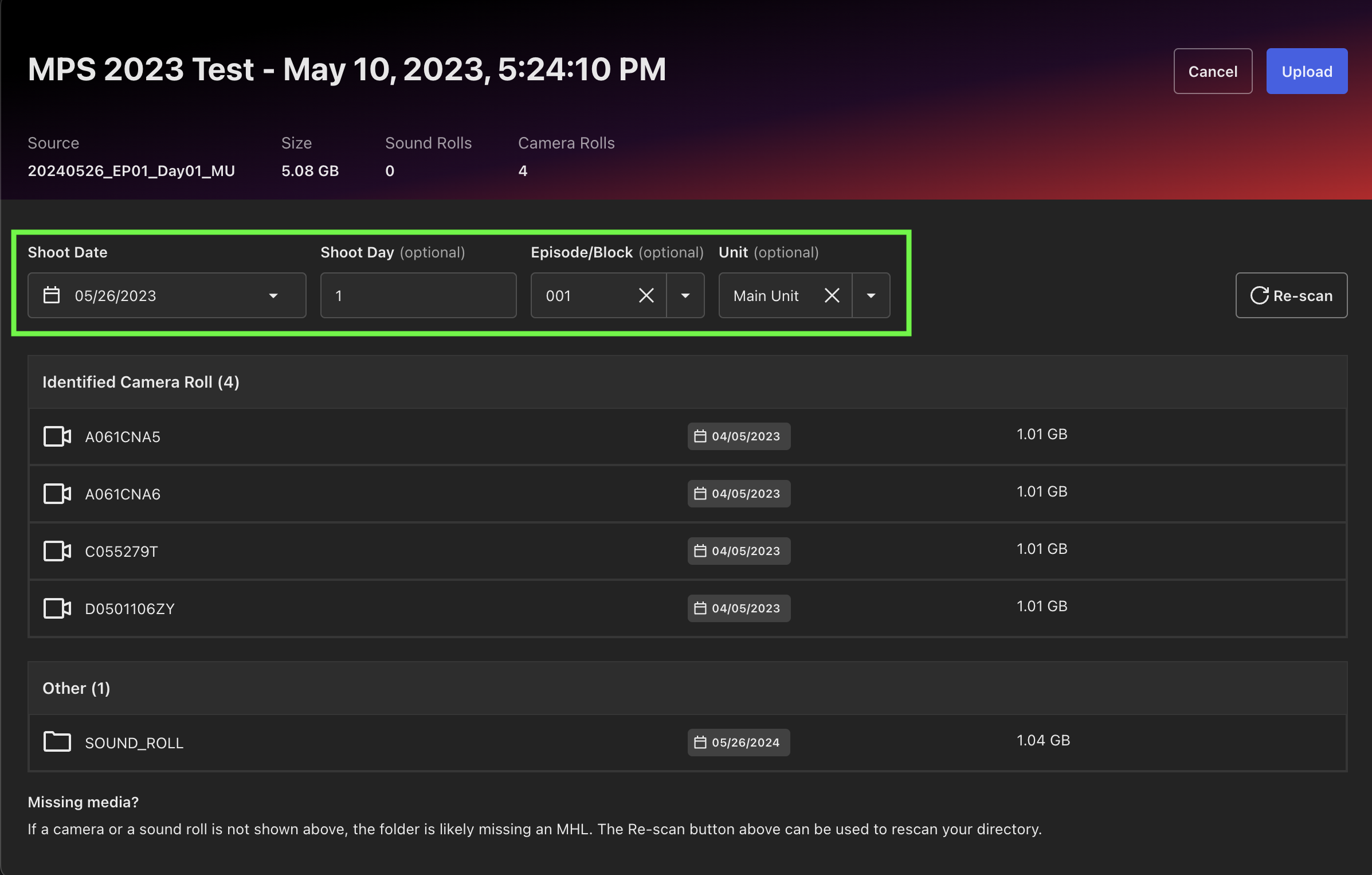Click the calendar icon beside 05/26/2024
The image size is (1372, 875).
[x=700, y=742]
